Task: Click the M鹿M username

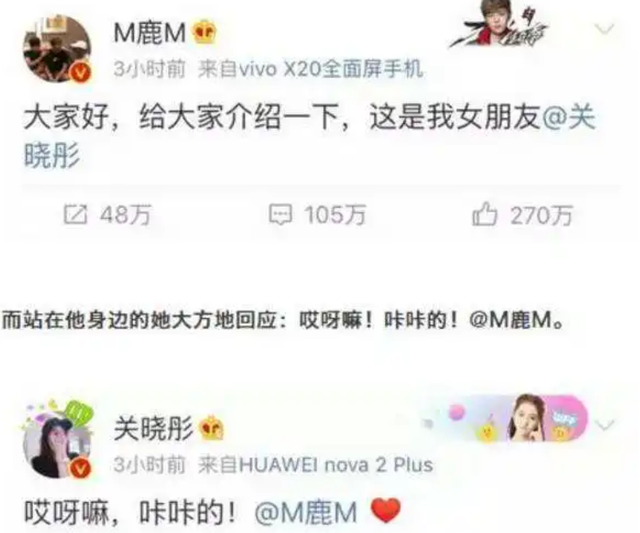Action: [150, 33]
